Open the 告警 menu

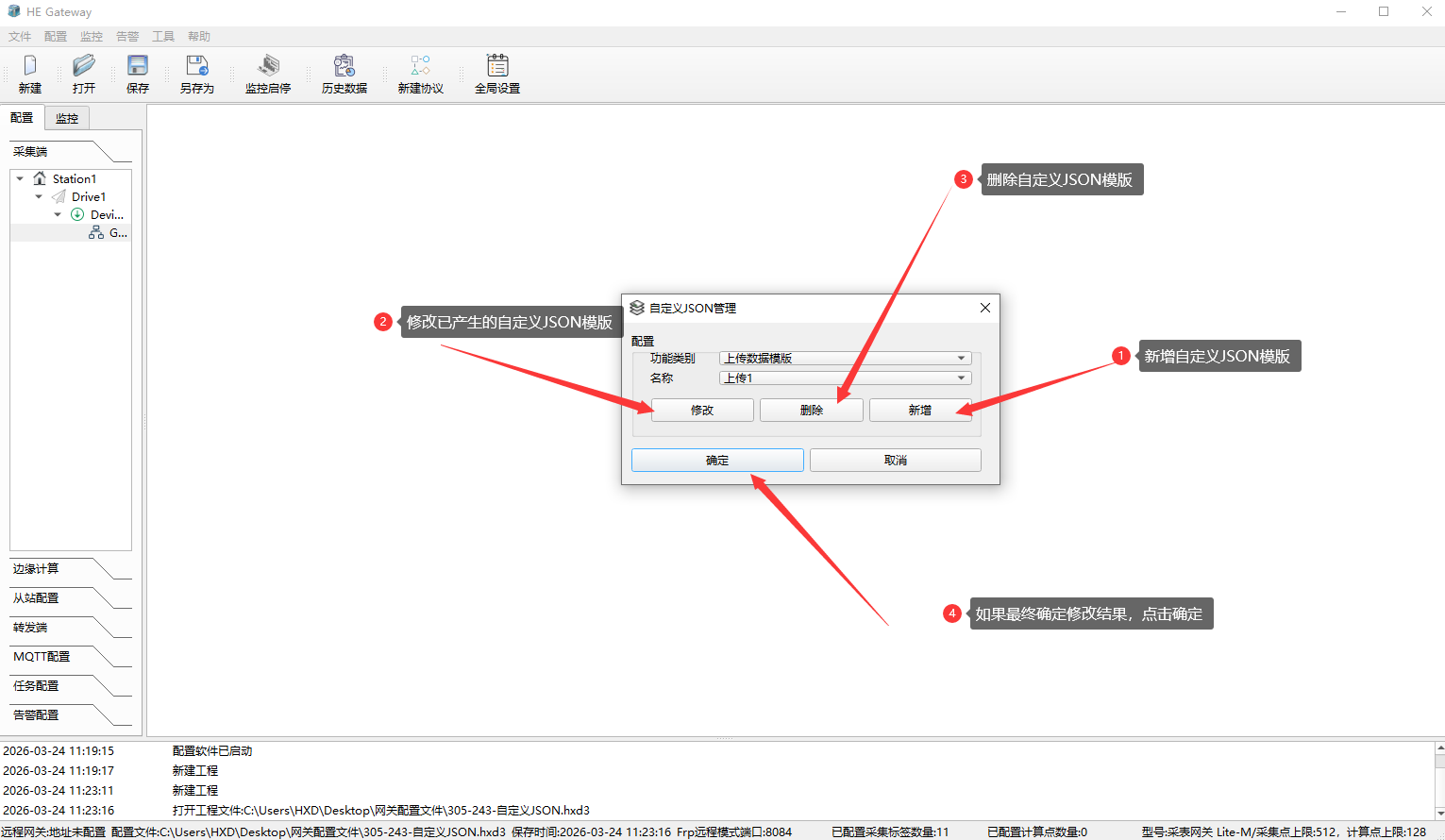click(x=127, y=37)
